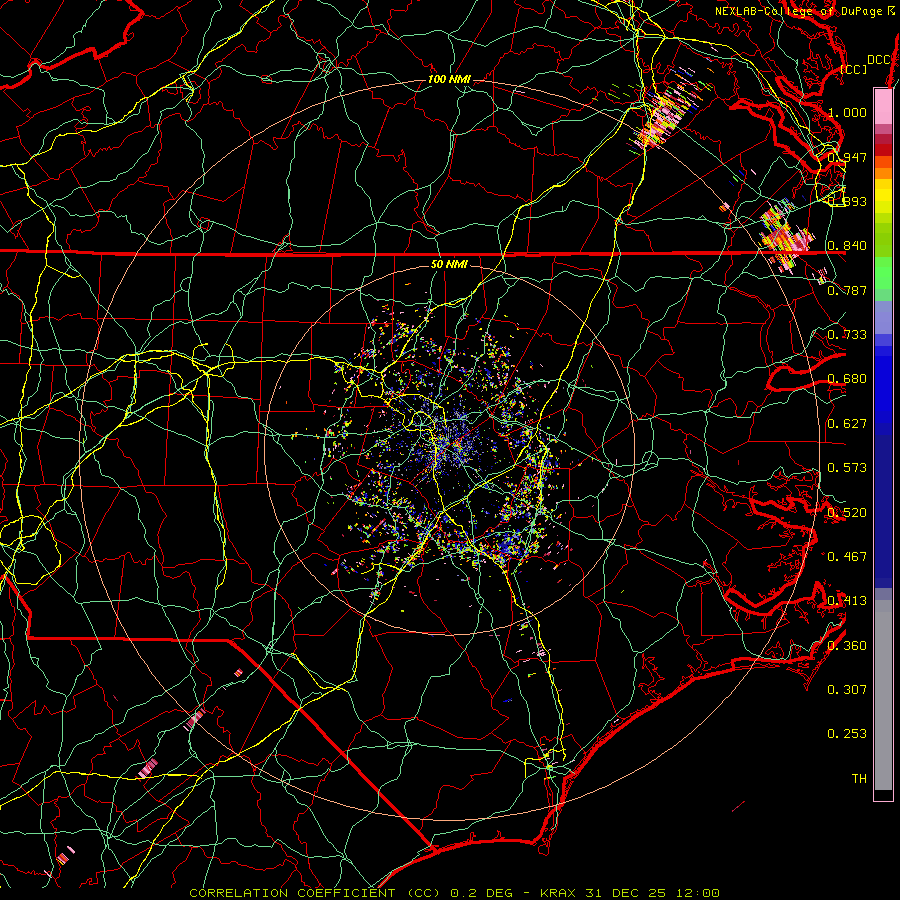900x900 pixels.
Task: Click the 0.253 scale value
Action: (x=847, y=734)
